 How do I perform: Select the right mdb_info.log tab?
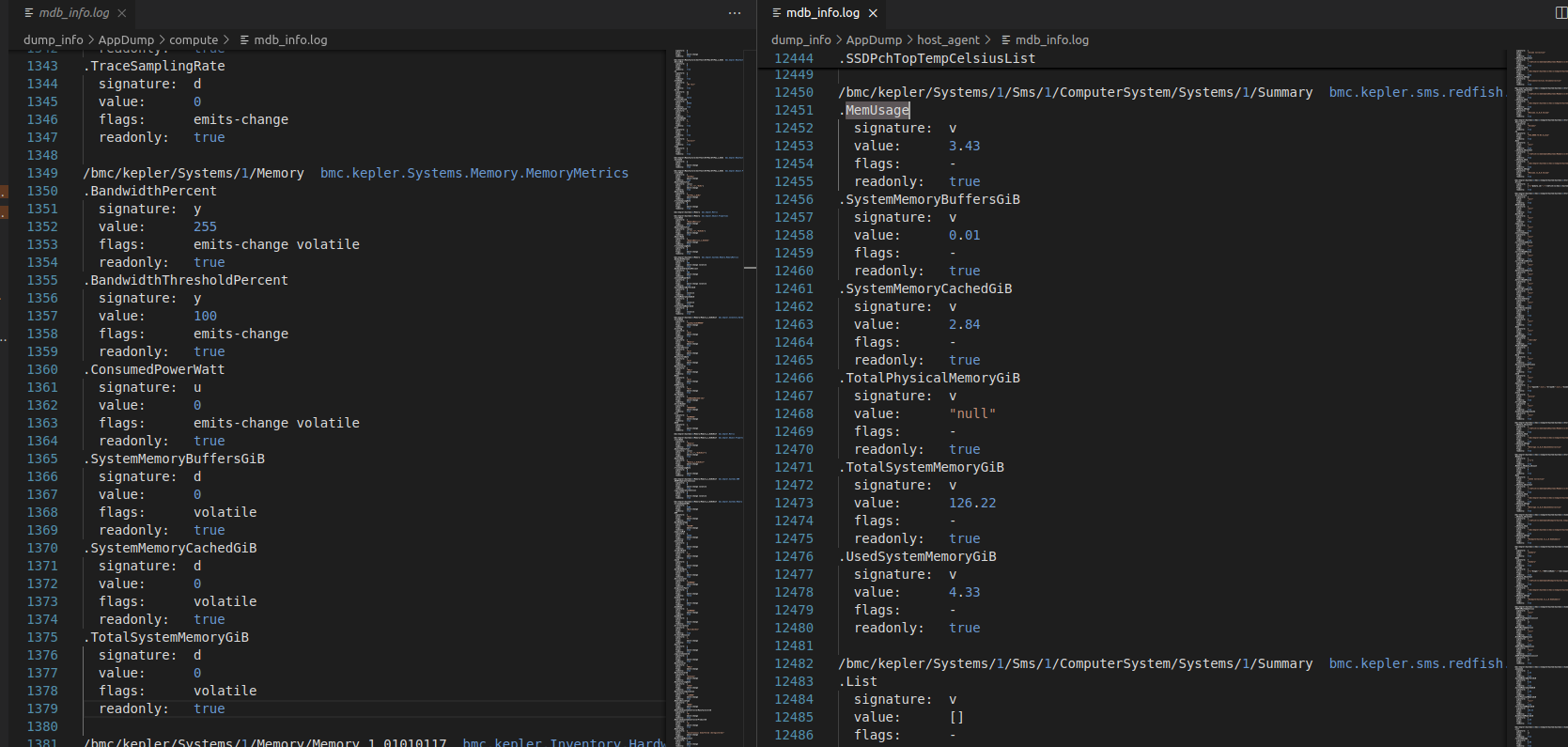pos(822,13)
